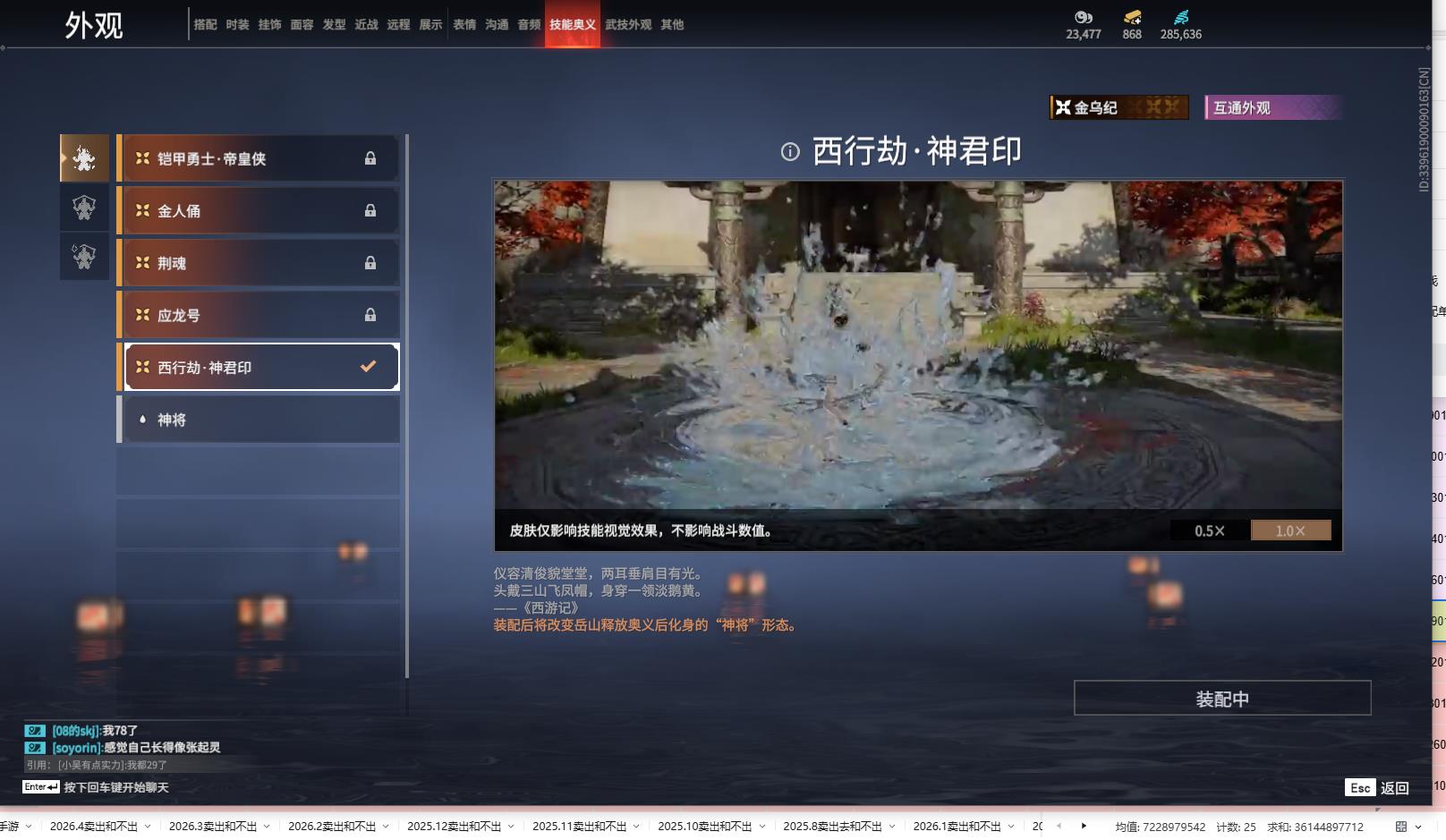Switch to the 时装 tab

[x=236, y=24]
